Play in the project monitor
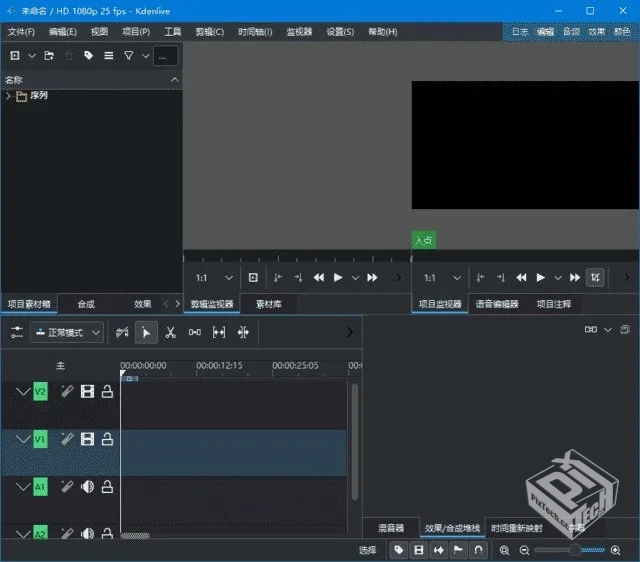The width and height of the screenshot is (640, 562). coord(540,278)
